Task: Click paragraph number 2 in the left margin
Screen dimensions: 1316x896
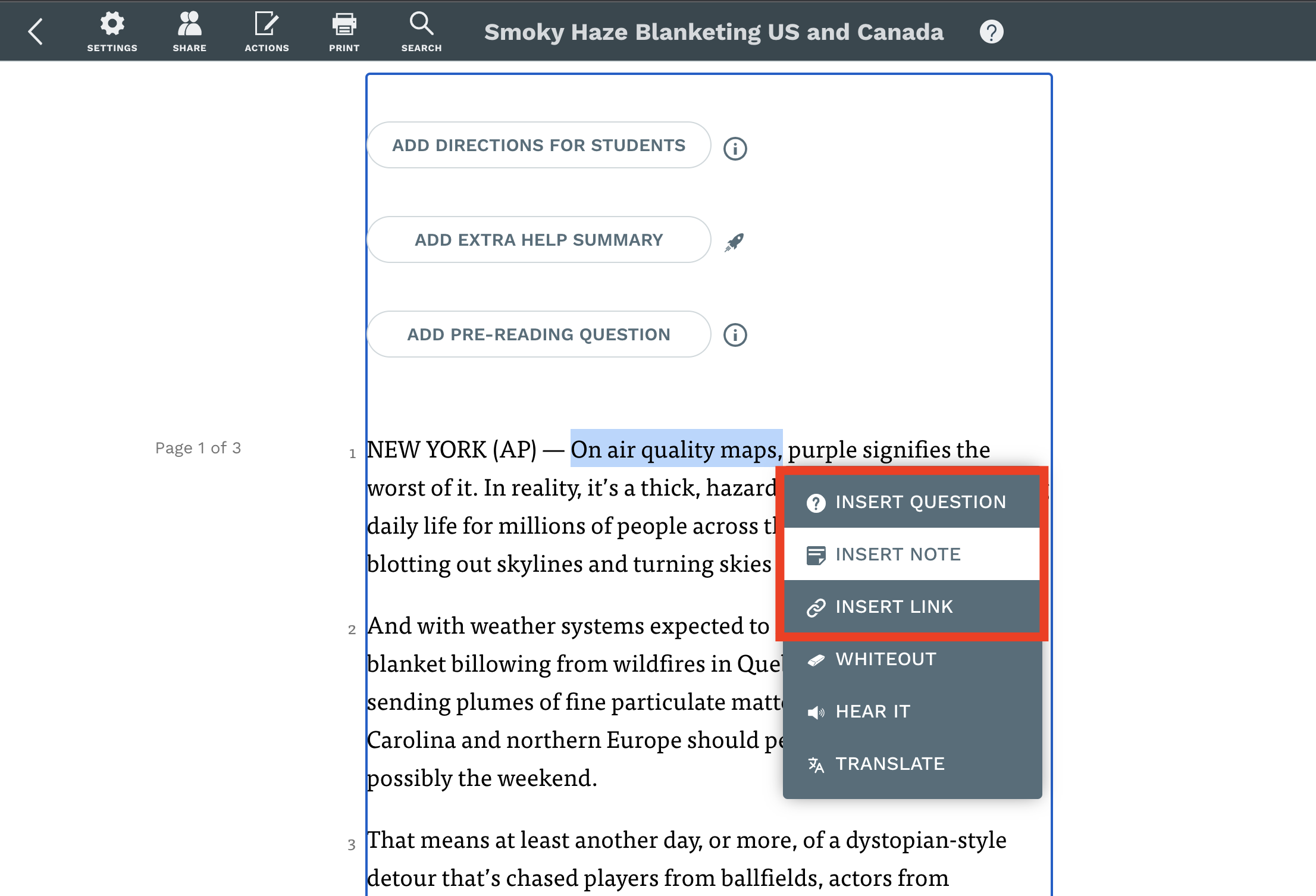Action: 352,630
